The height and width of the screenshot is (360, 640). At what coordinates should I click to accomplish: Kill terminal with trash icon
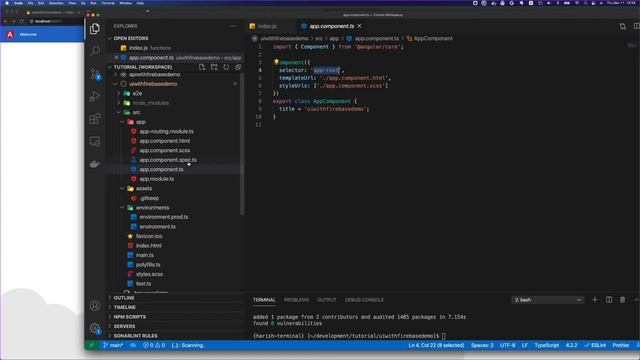pyautogui.click(x=622, y=300)
